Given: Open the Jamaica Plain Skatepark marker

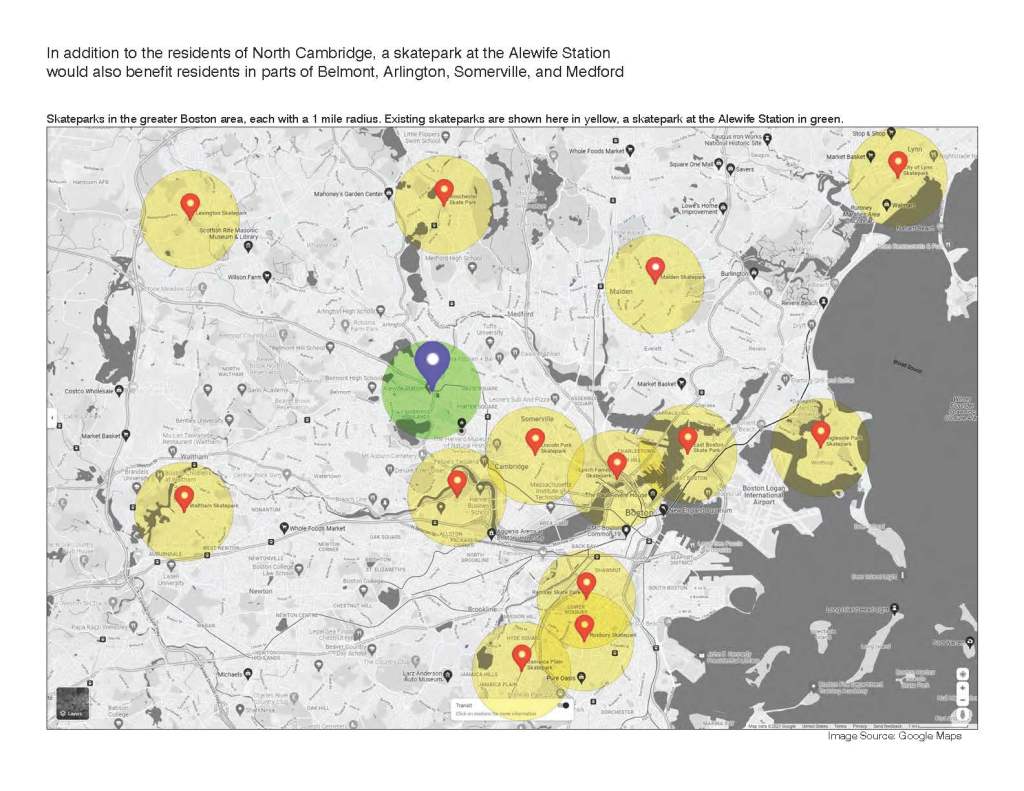Looking at the screenshot, I should [520, 655].
